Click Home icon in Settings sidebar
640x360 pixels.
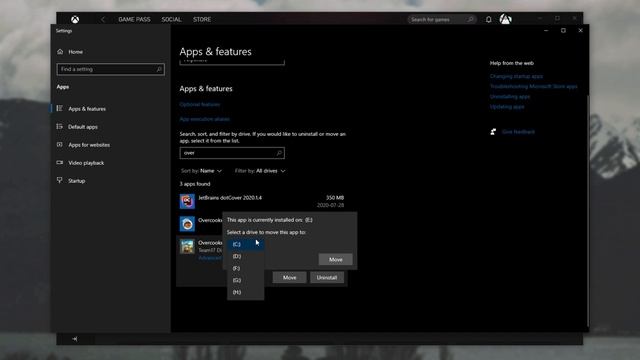click(x=60, y=51)
